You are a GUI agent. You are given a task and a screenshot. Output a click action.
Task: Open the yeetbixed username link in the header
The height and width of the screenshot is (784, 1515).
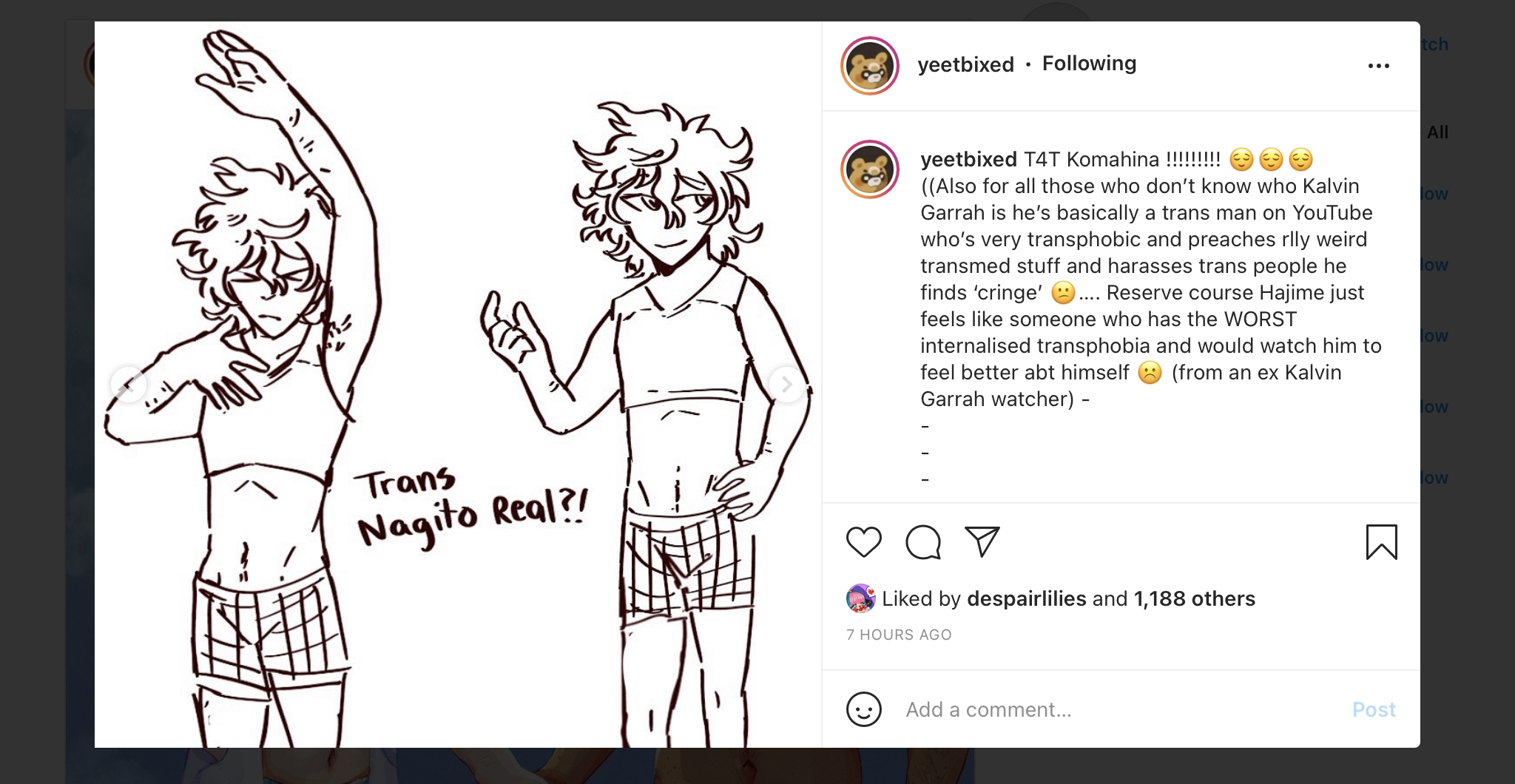pos(965,65)
